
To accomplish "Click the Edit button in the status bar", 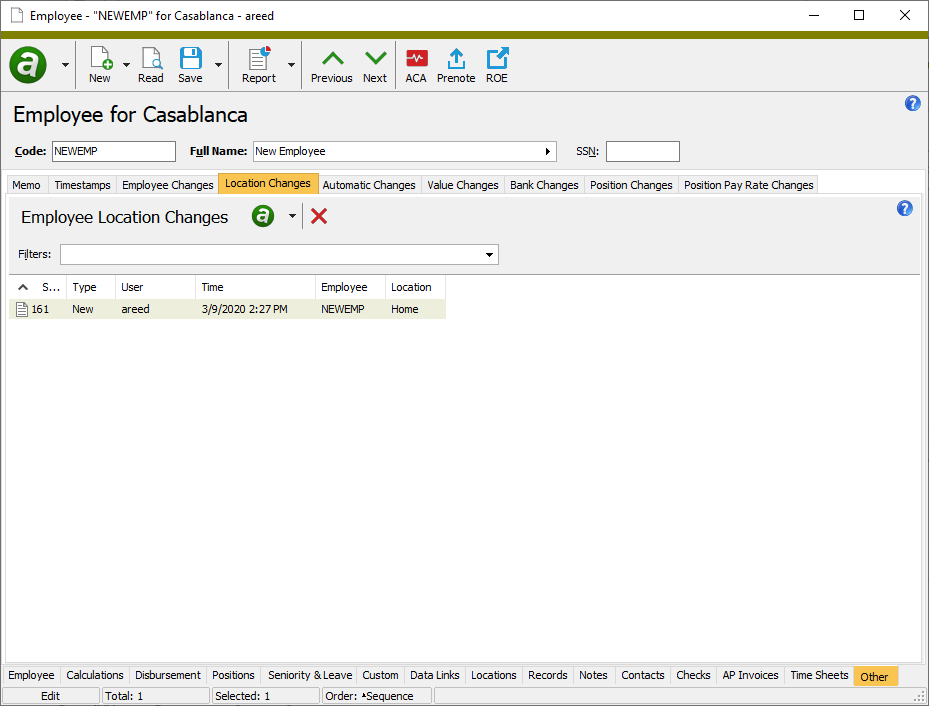I will [x=49, y=695].
